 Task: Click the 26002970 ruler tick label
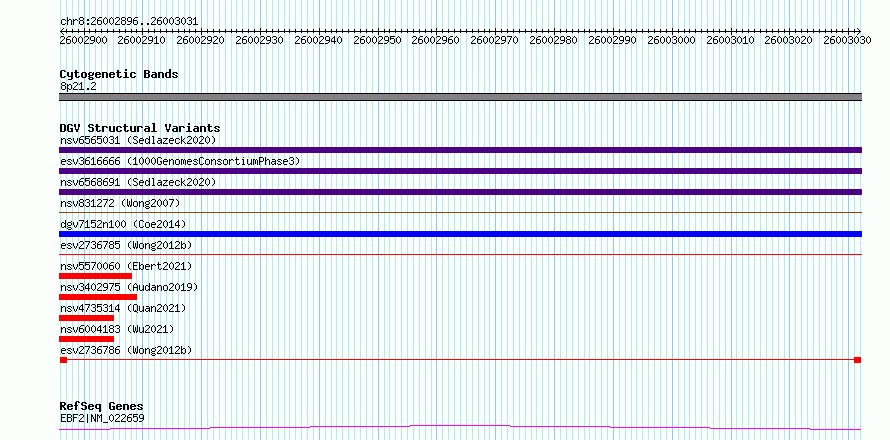(494, 40)
